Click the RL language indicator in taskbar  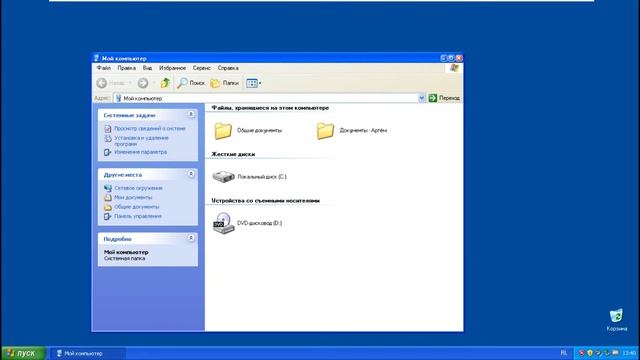click(564, 353)
